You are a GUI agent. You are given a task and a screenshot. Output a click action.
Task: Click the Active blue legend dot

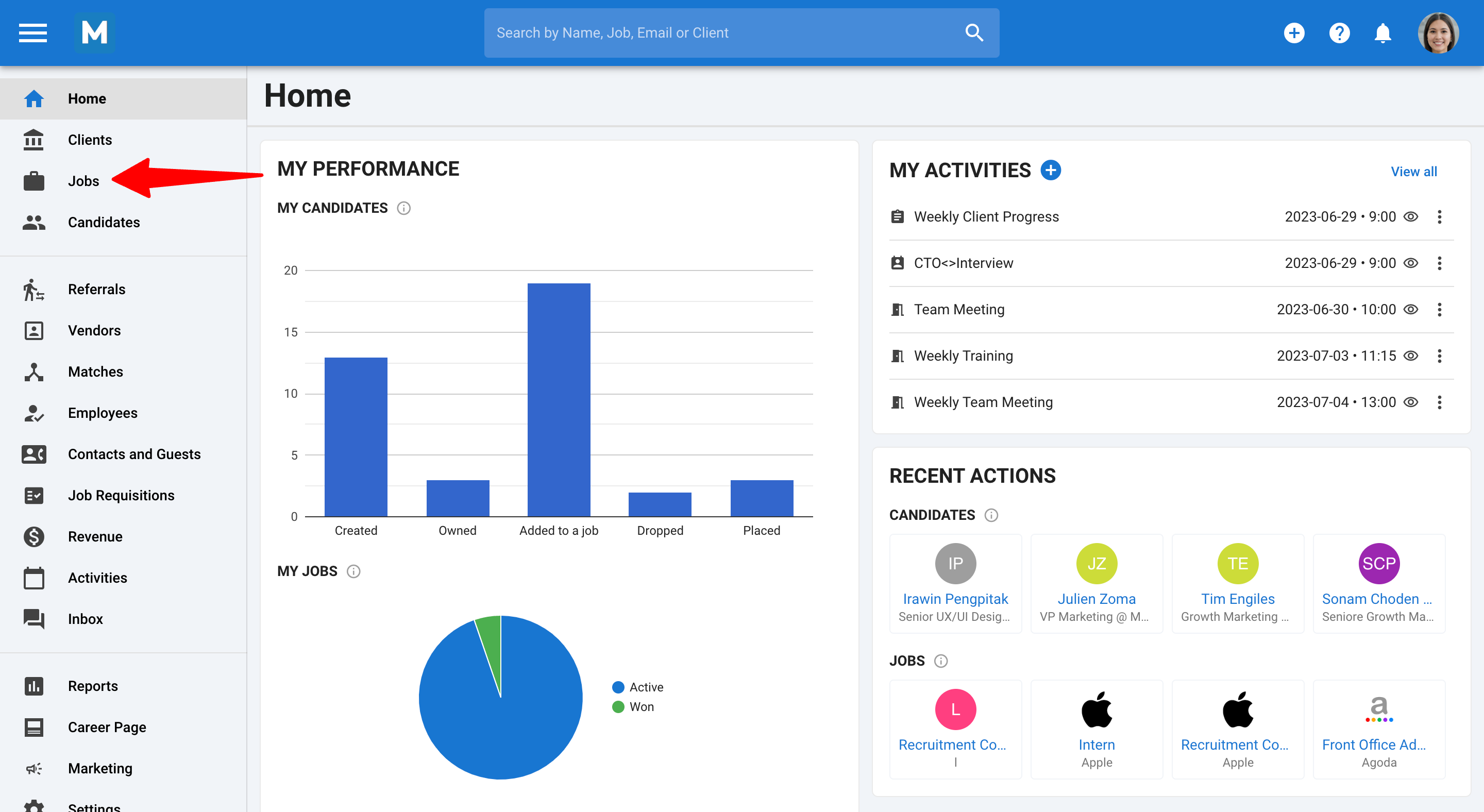618,687
